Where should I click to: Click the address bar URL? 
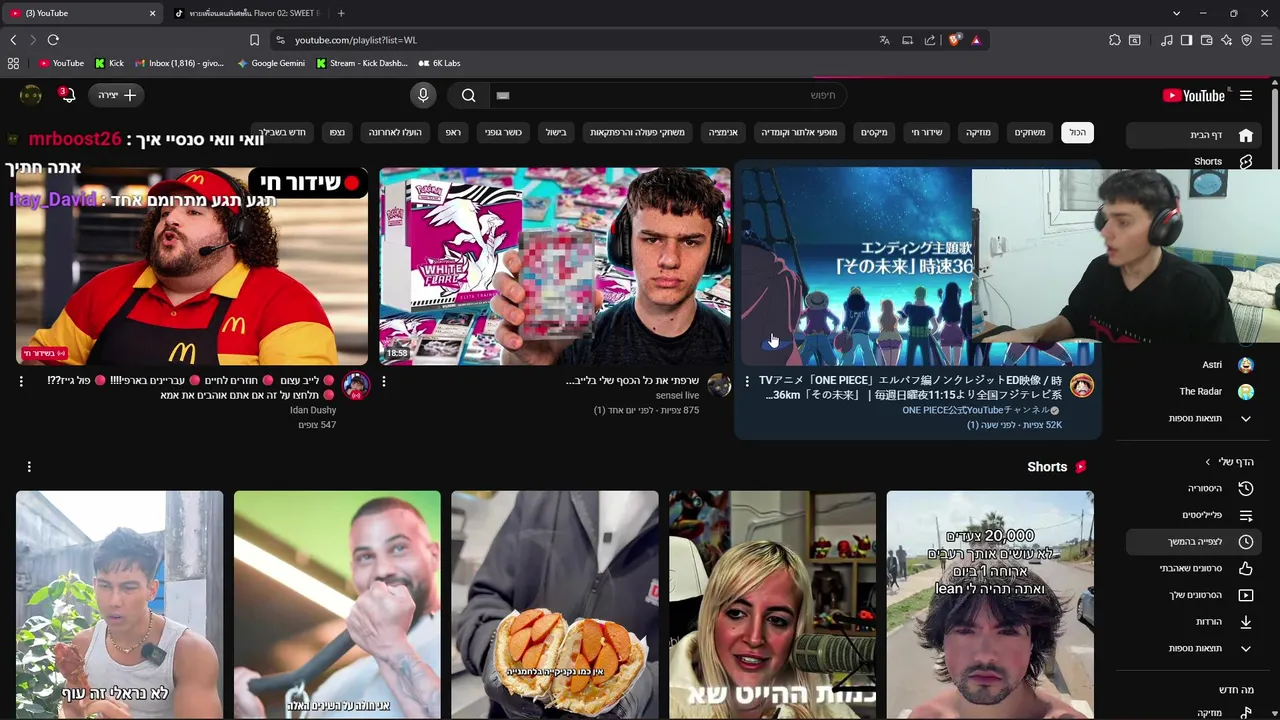coord(356,40)
